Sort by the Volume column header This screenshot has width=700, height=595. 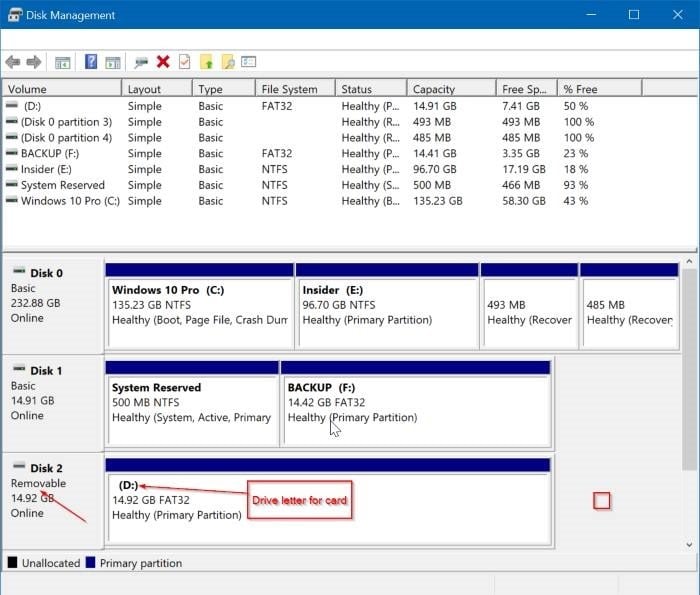pyautogui.click(x=60, y=89)
